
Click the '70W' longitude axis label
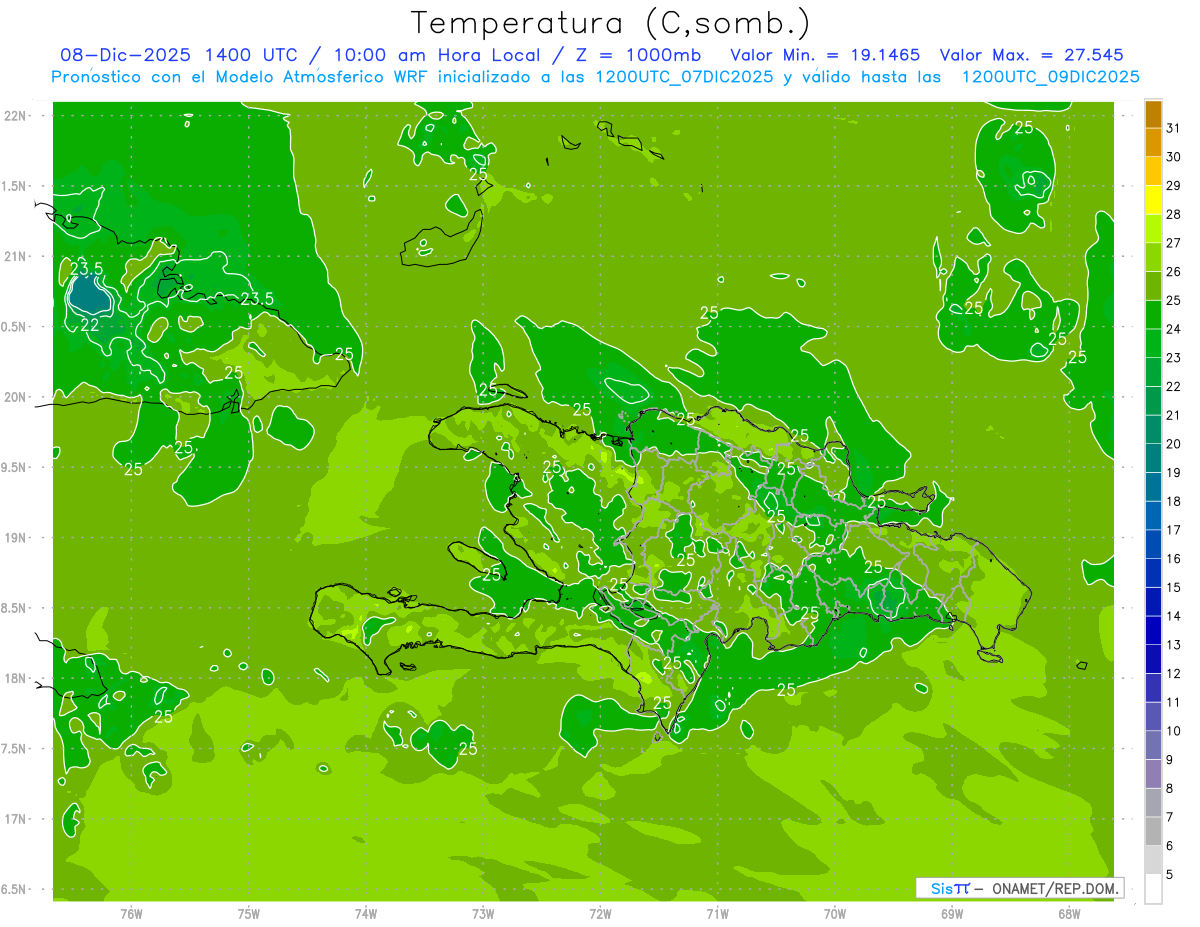835,914
